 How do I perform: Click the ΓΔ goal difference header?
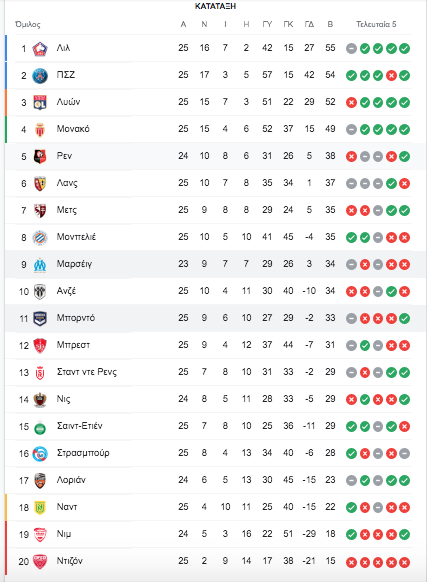click(x=309, y=24)
